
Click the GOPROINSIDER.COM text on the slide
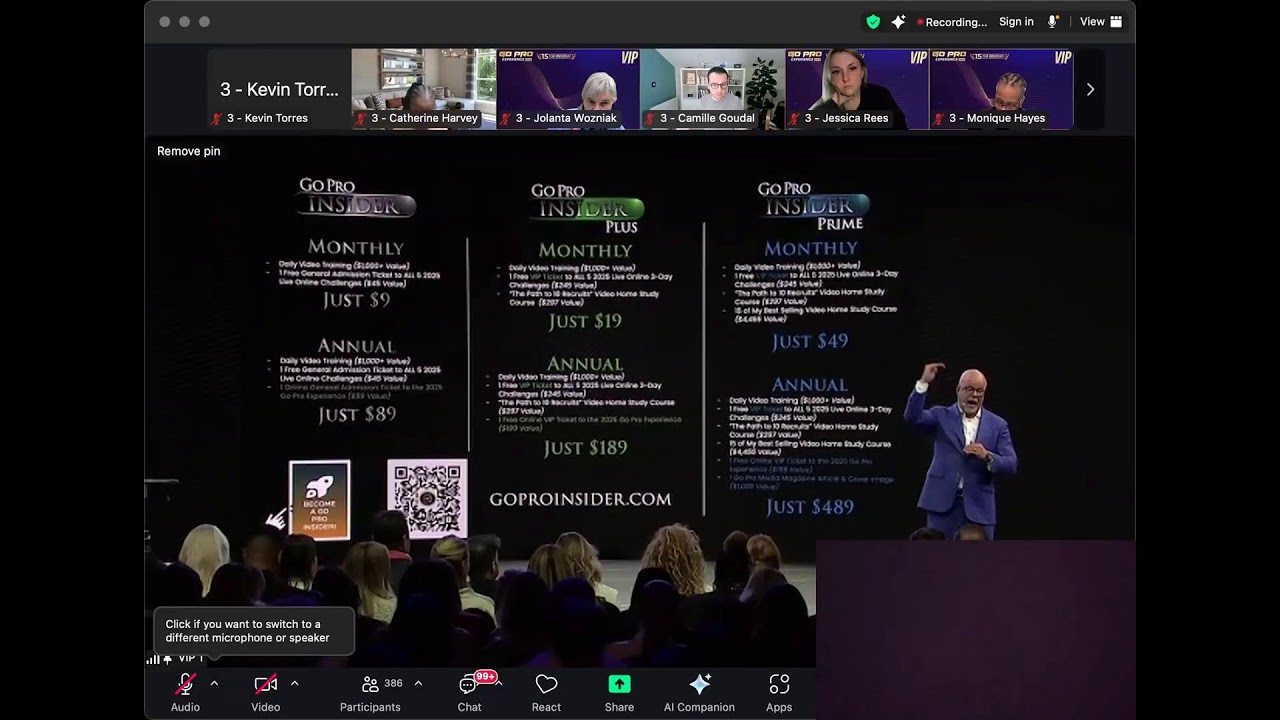coord(580,499)
